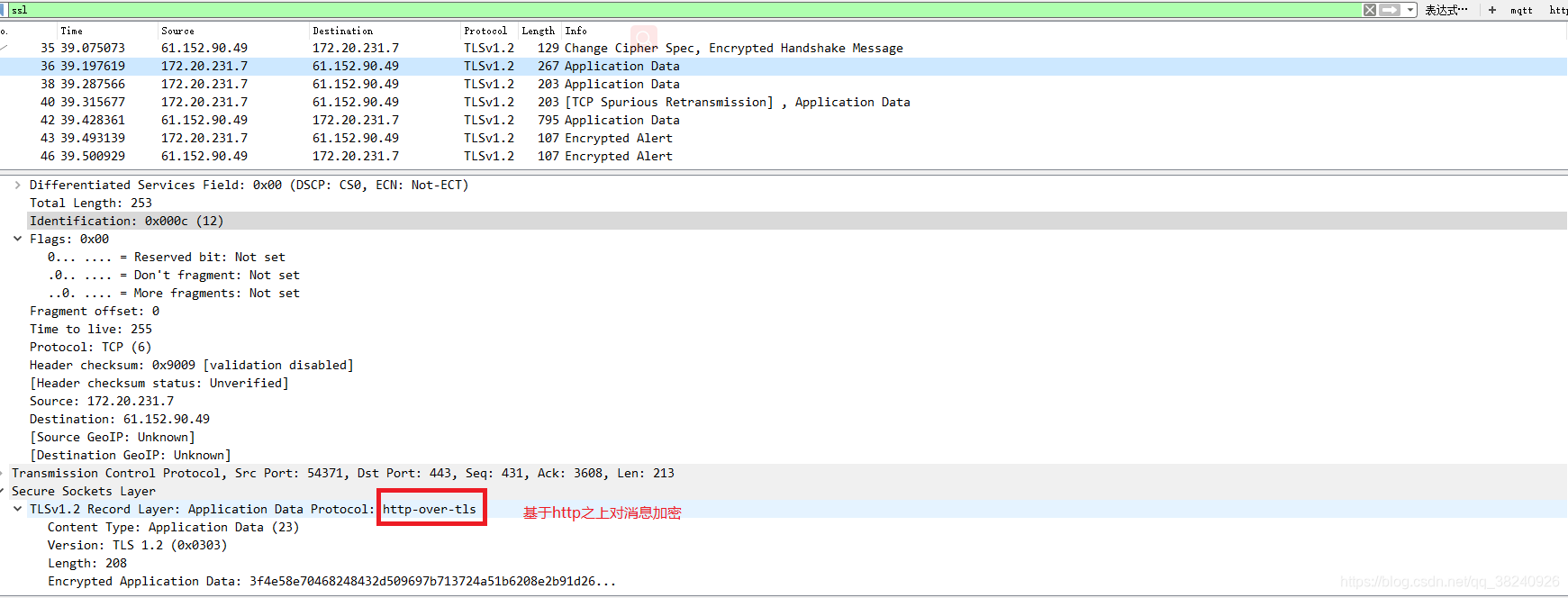Select the Source GeoIP: Unknown line

(x=112, y=437)
